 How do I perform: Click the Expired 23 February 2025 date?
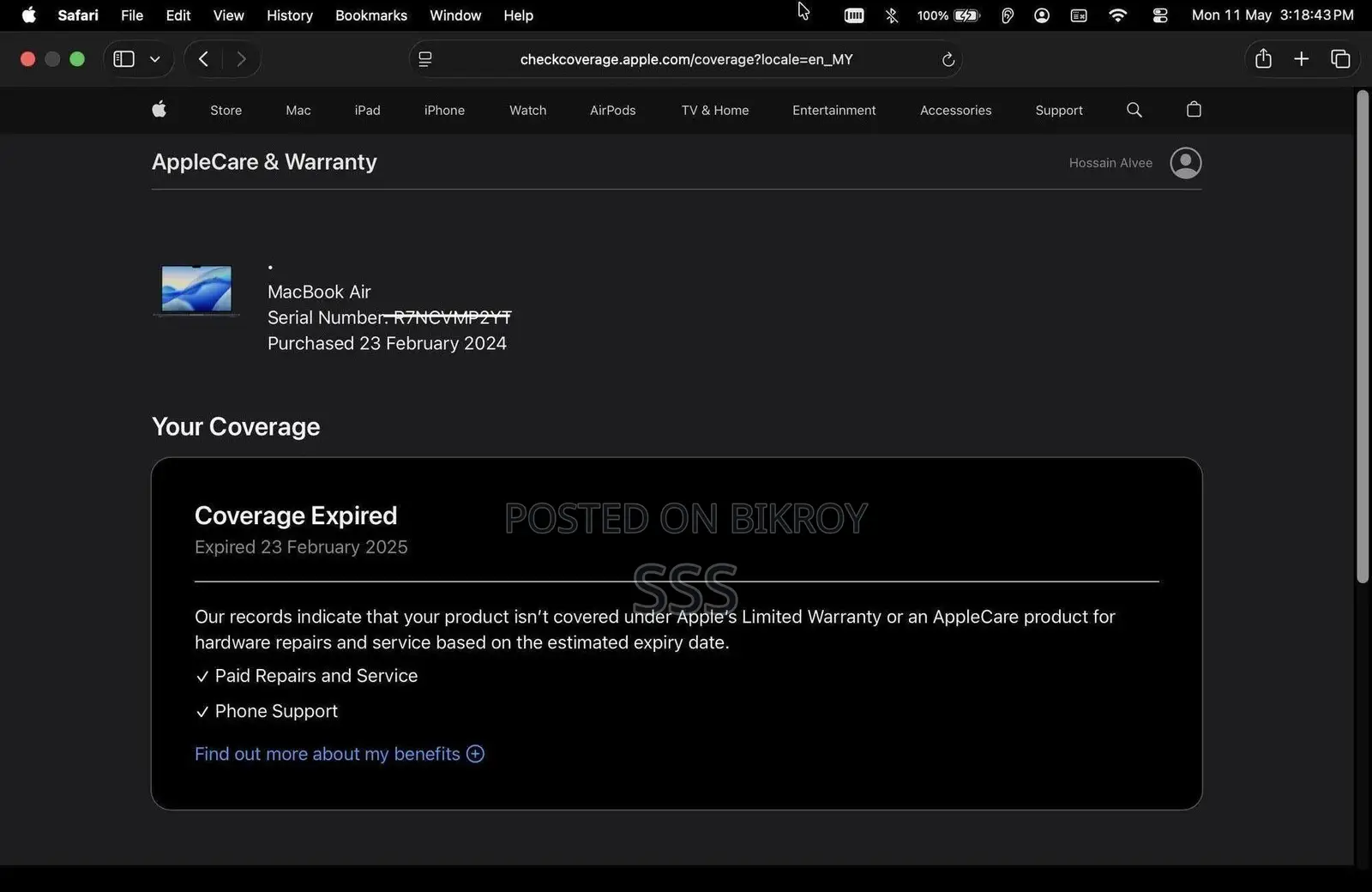tap(301, 547)
